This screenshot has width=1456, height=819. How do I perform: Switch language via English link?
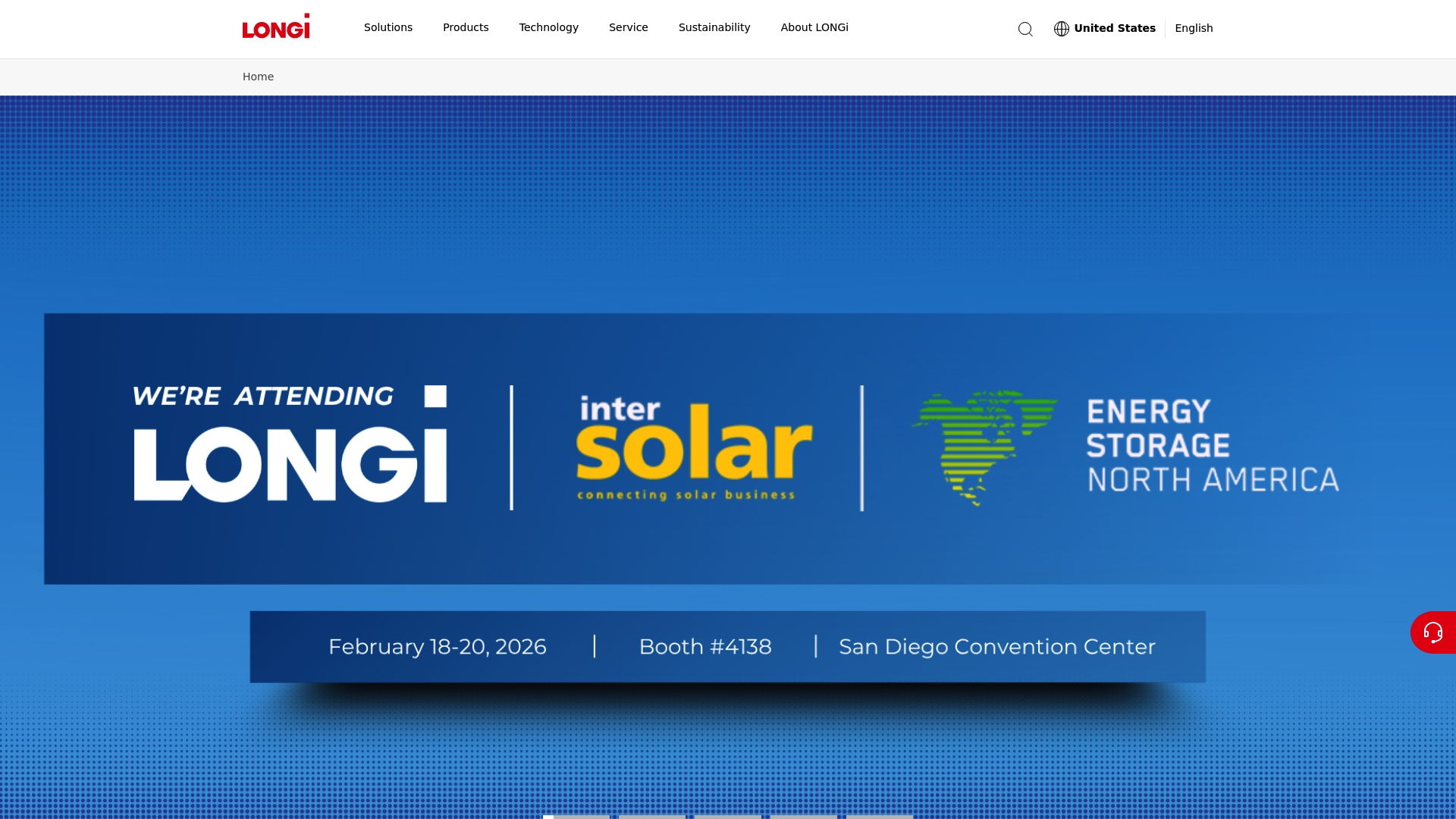pyautogui.click(x=1194, y=28)
